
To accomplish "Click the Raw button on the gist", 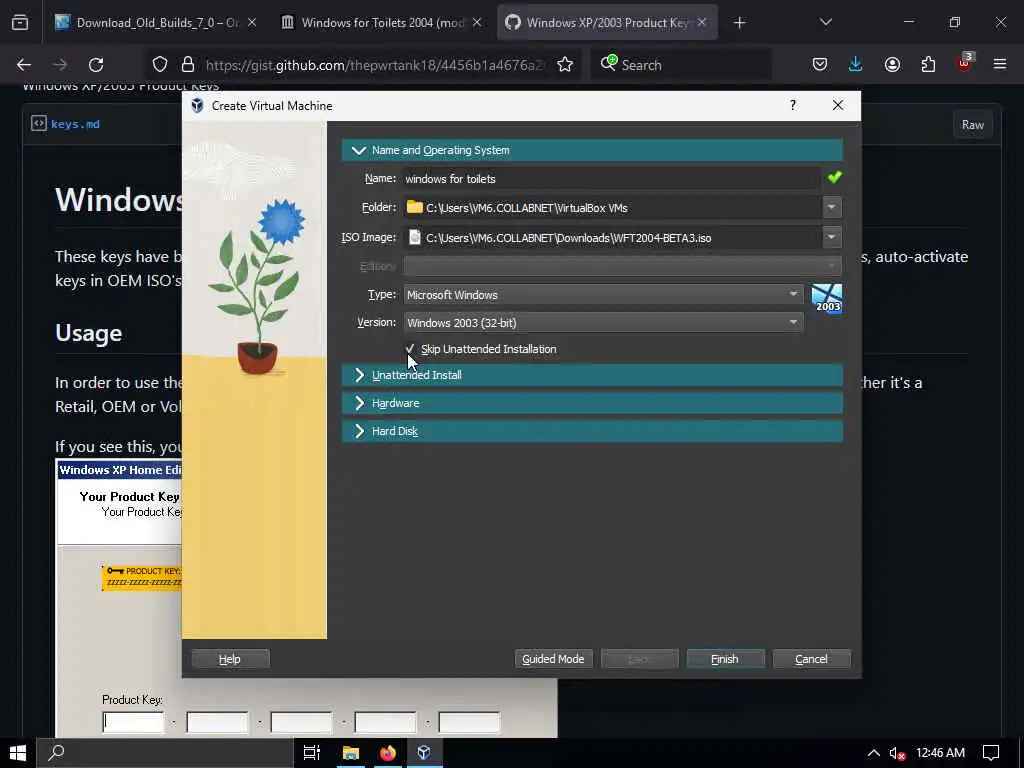I will (x=972, y=125).
